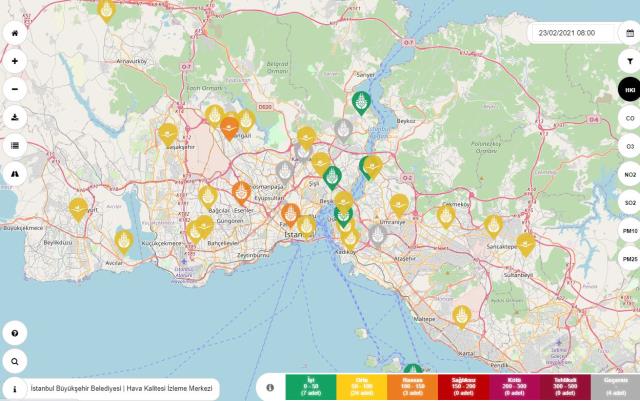Click the legend info icon
Screen dimensions: 640x401
coord(270,388)
